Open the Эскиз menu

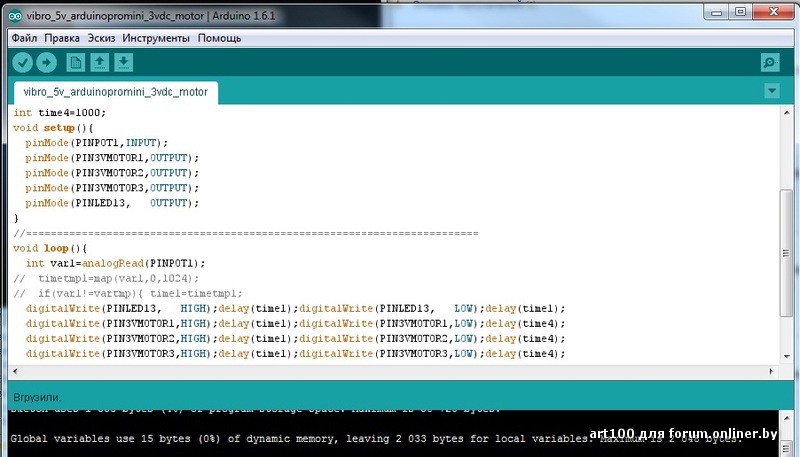click(101, 38)
